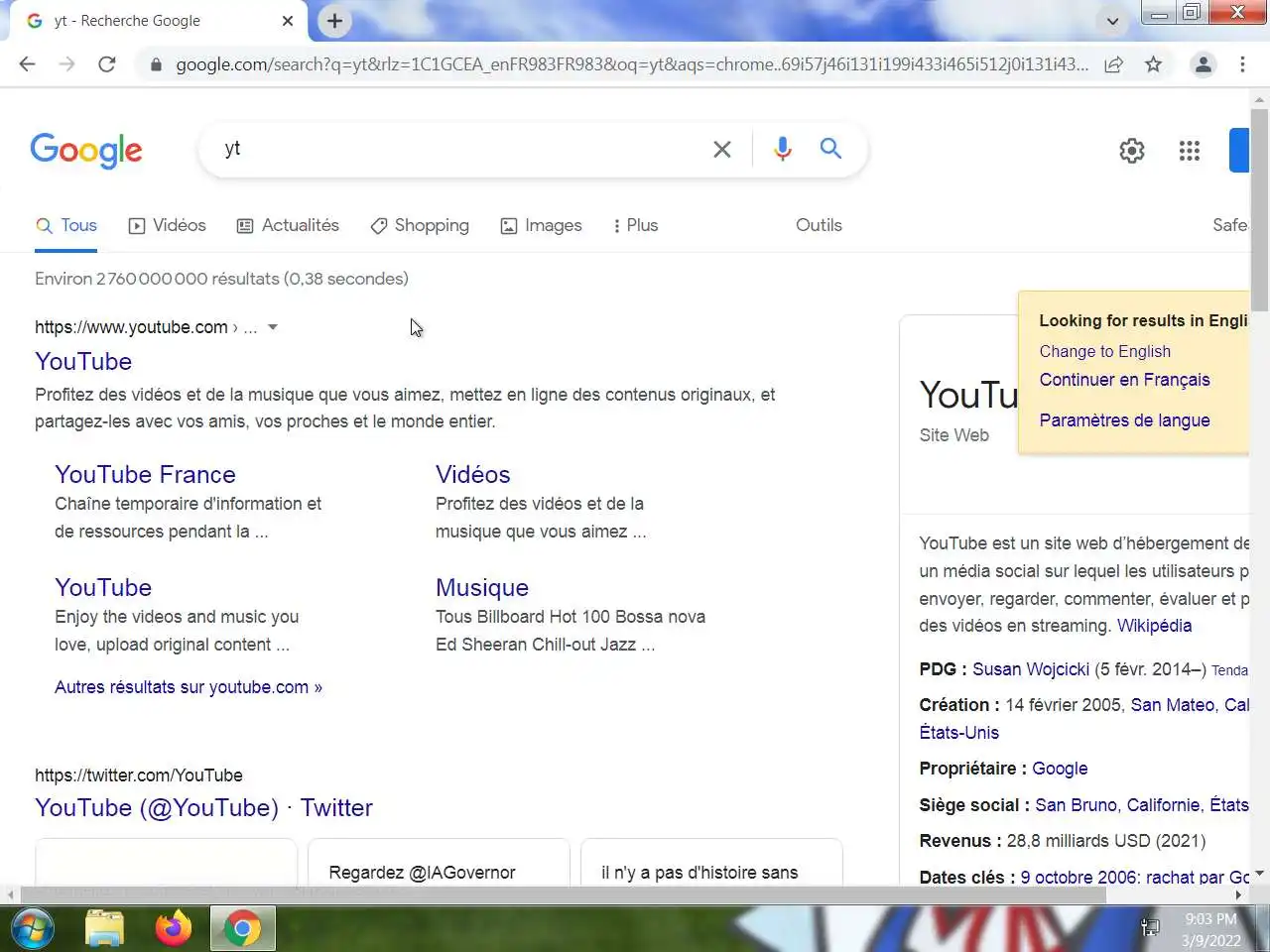Open Wikipédia link in knowledge panel
Screen dimensions: 1270x952
(1154, 626)
